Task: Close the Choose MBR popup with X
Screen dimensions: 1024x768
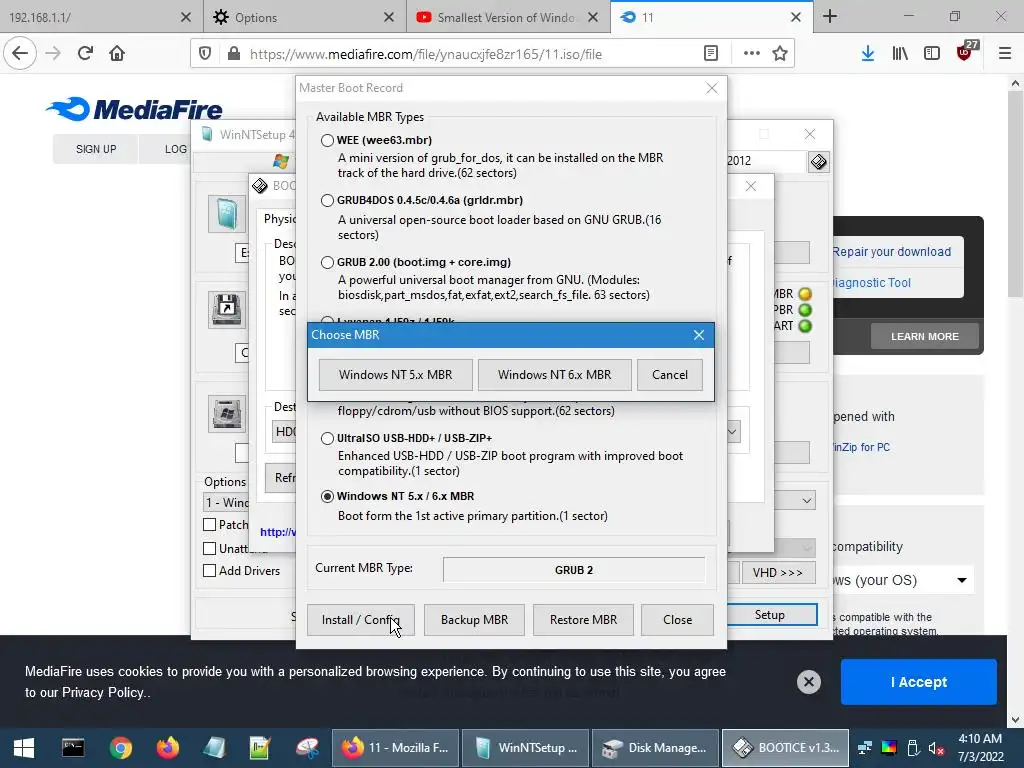Action: coord(699,335)
